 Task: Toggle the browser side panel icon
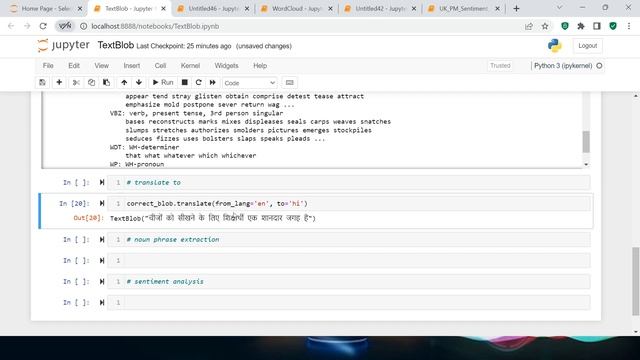[597, 26]
